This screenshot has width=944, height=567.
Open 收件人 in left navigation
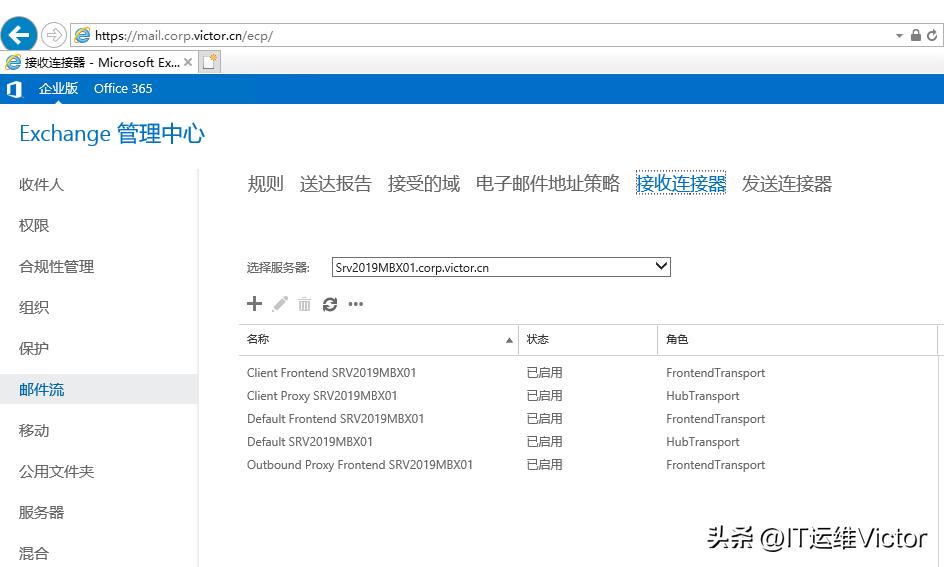coord(41,185)
